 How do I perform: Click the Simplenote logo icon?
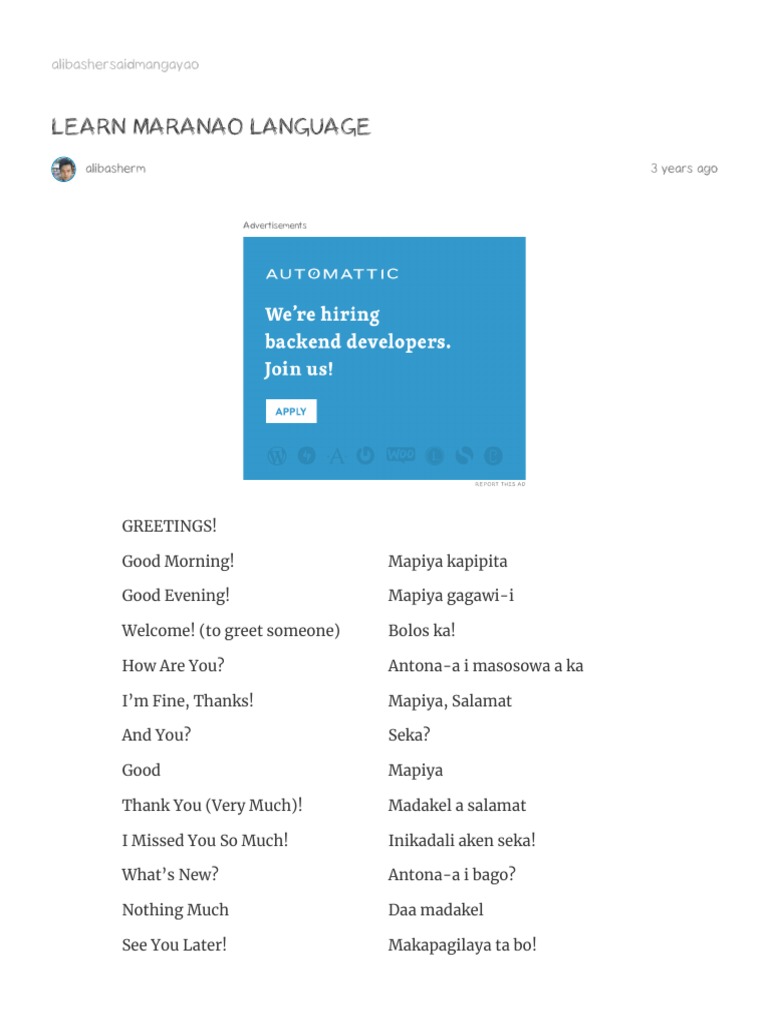(x=463, y=456)
